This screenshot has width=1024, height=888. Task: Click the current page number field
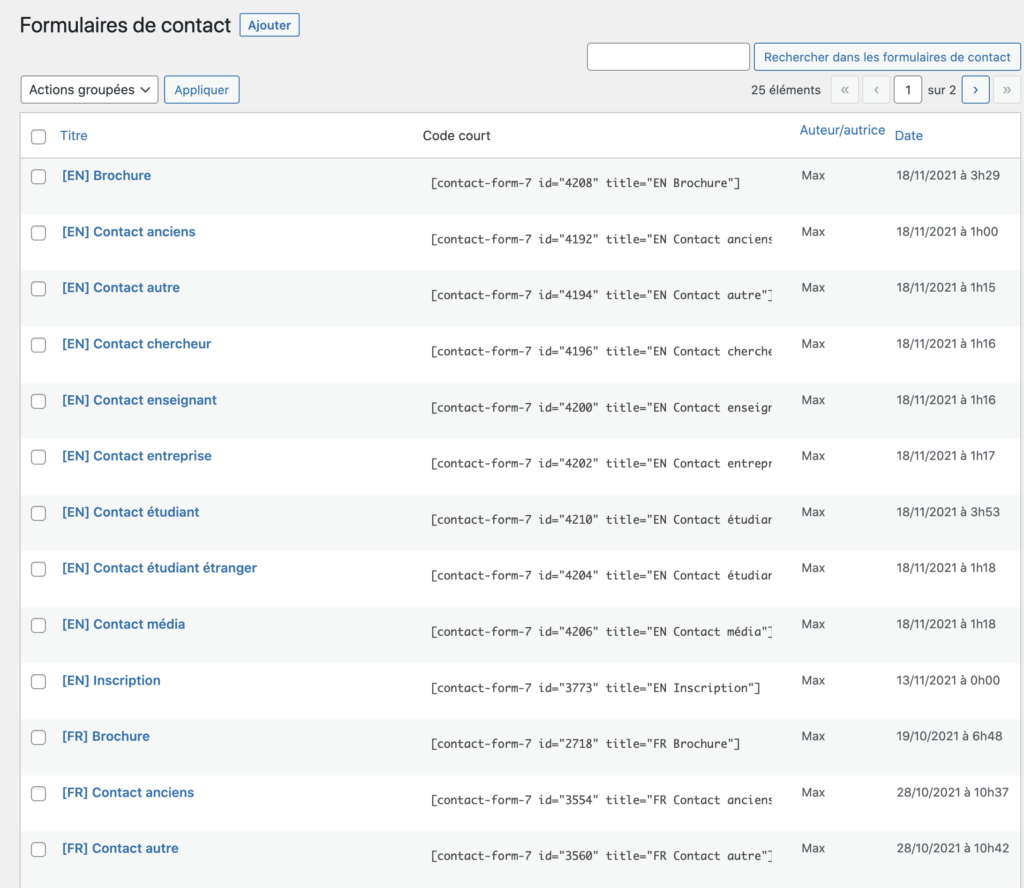point(907,90)
